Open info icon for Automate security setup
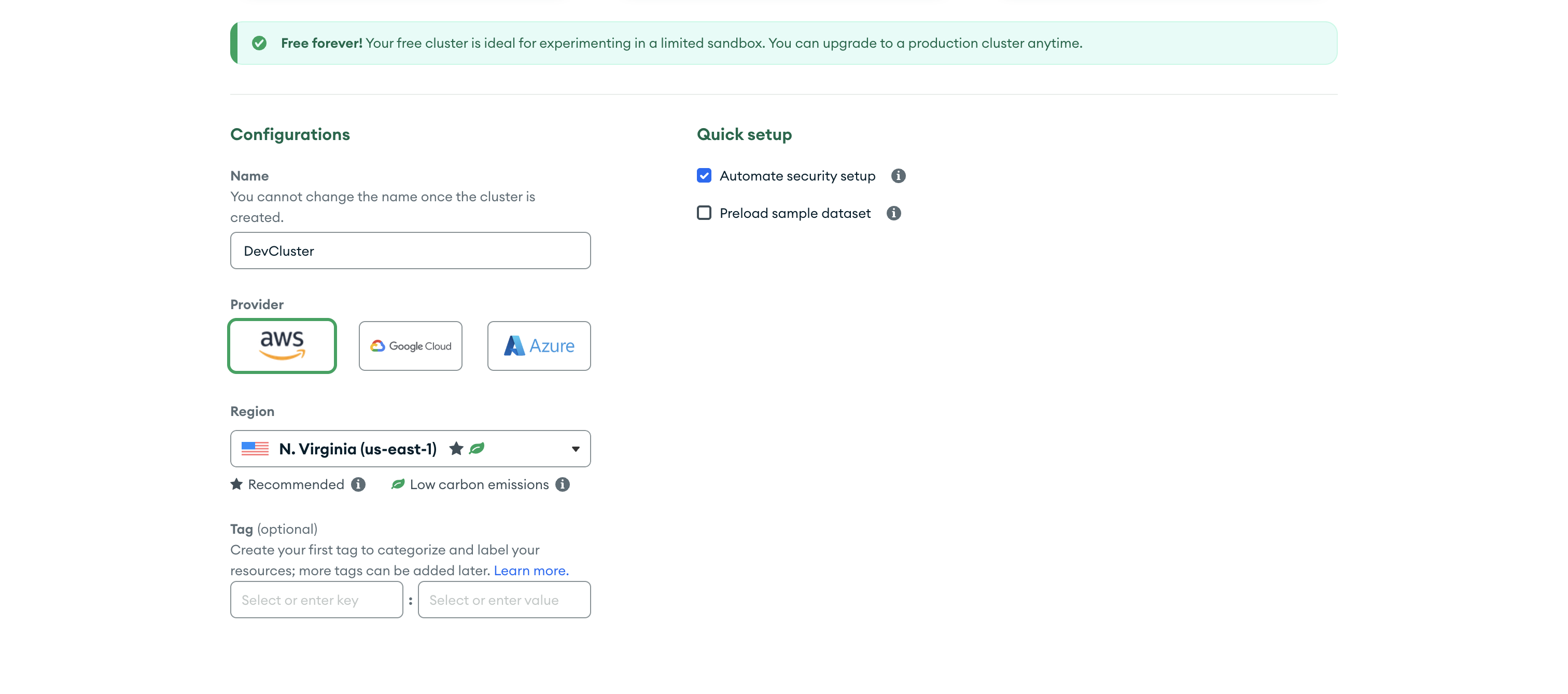This screenshot has width=1568, height=694. pos(898,175)
